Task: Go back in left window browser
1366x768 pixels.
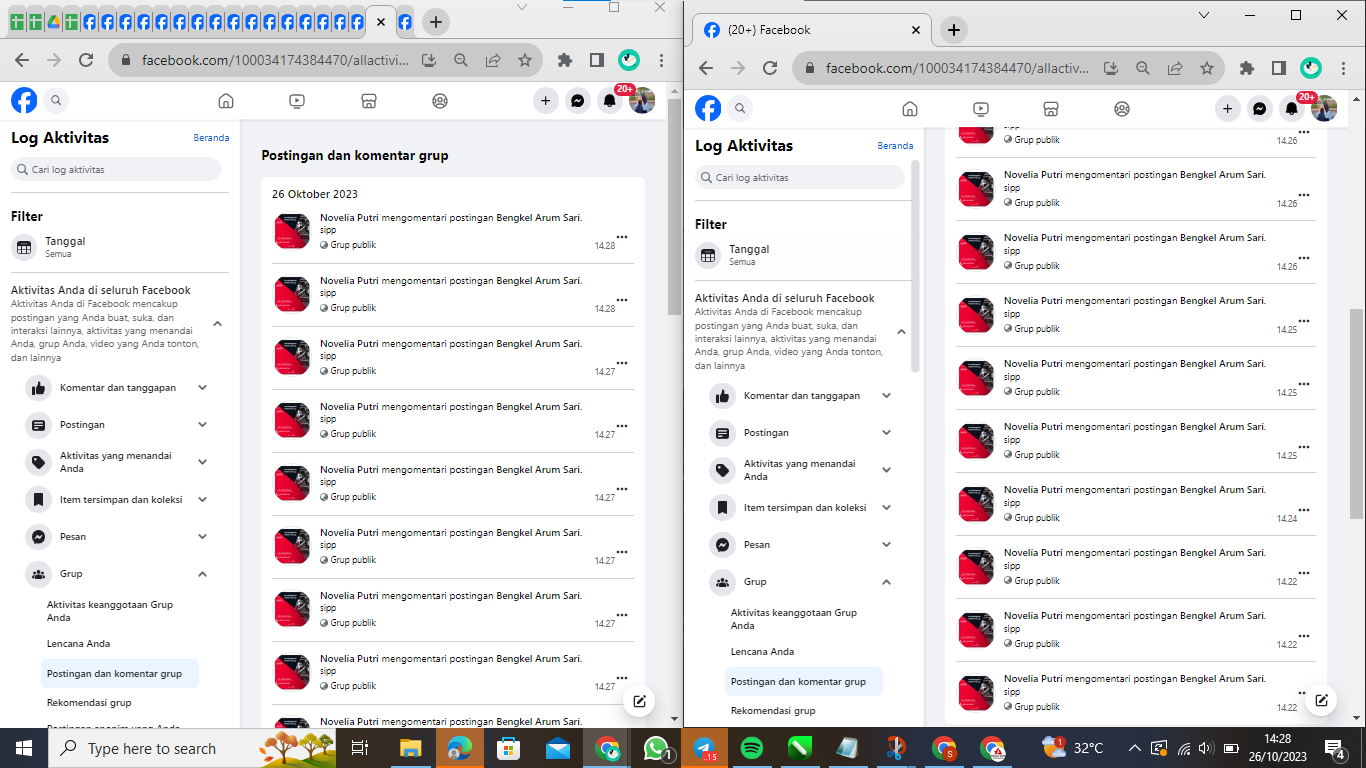Action: (22, 60)
